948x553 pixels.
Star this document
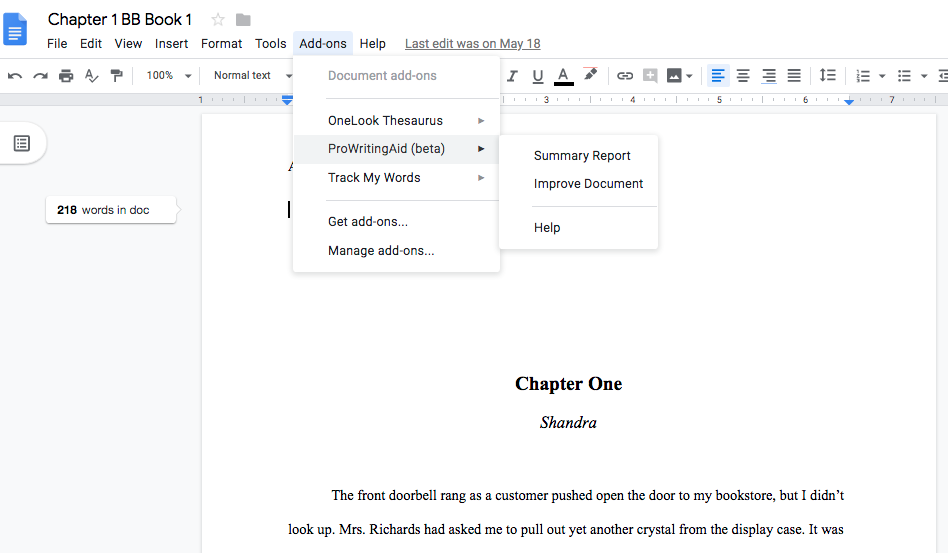coord(218,20)
